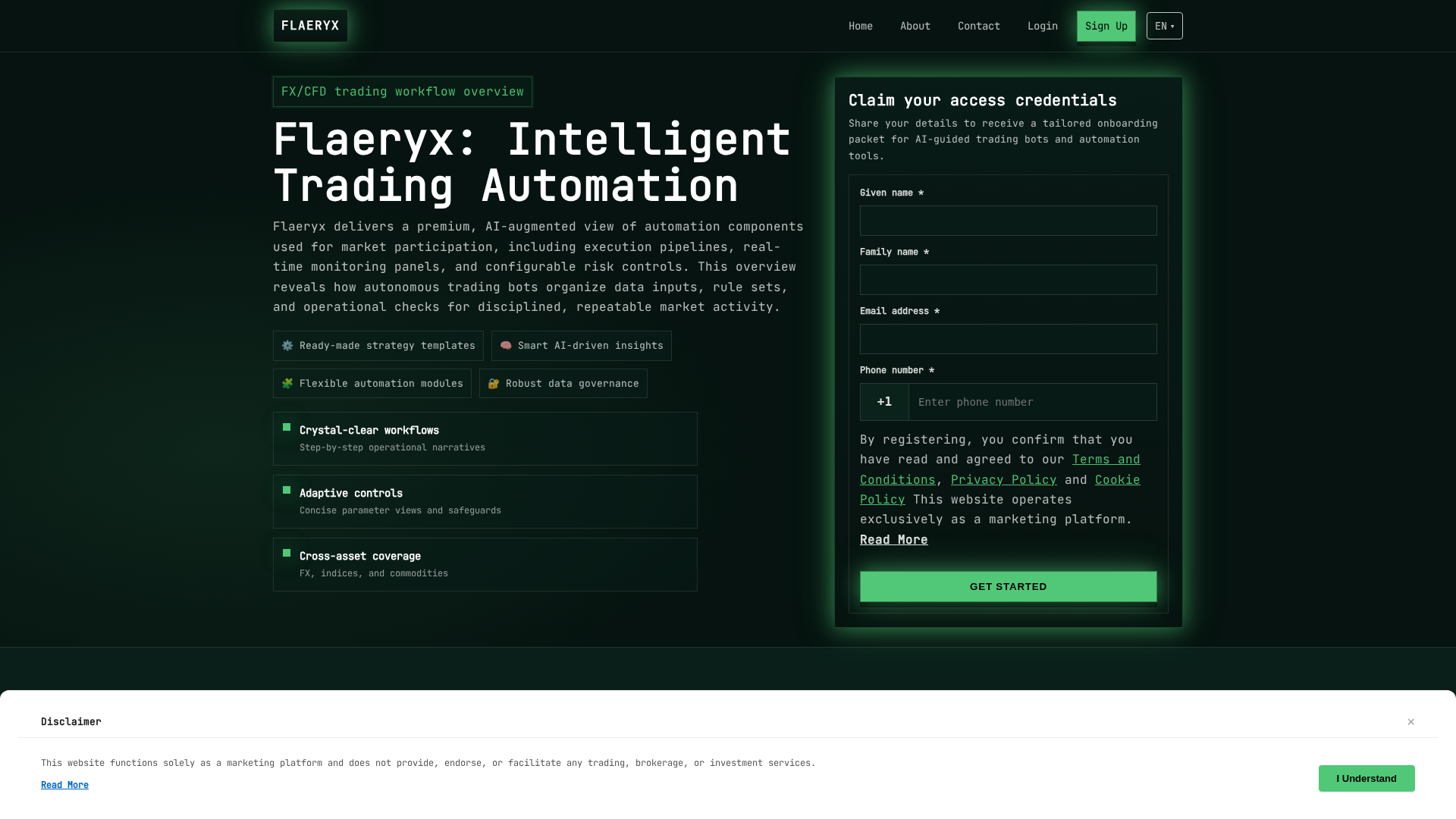Viewport: 1456px width, 819px height.
Task: Click the GET STARTED button
Action: [x=1009, y=587]
